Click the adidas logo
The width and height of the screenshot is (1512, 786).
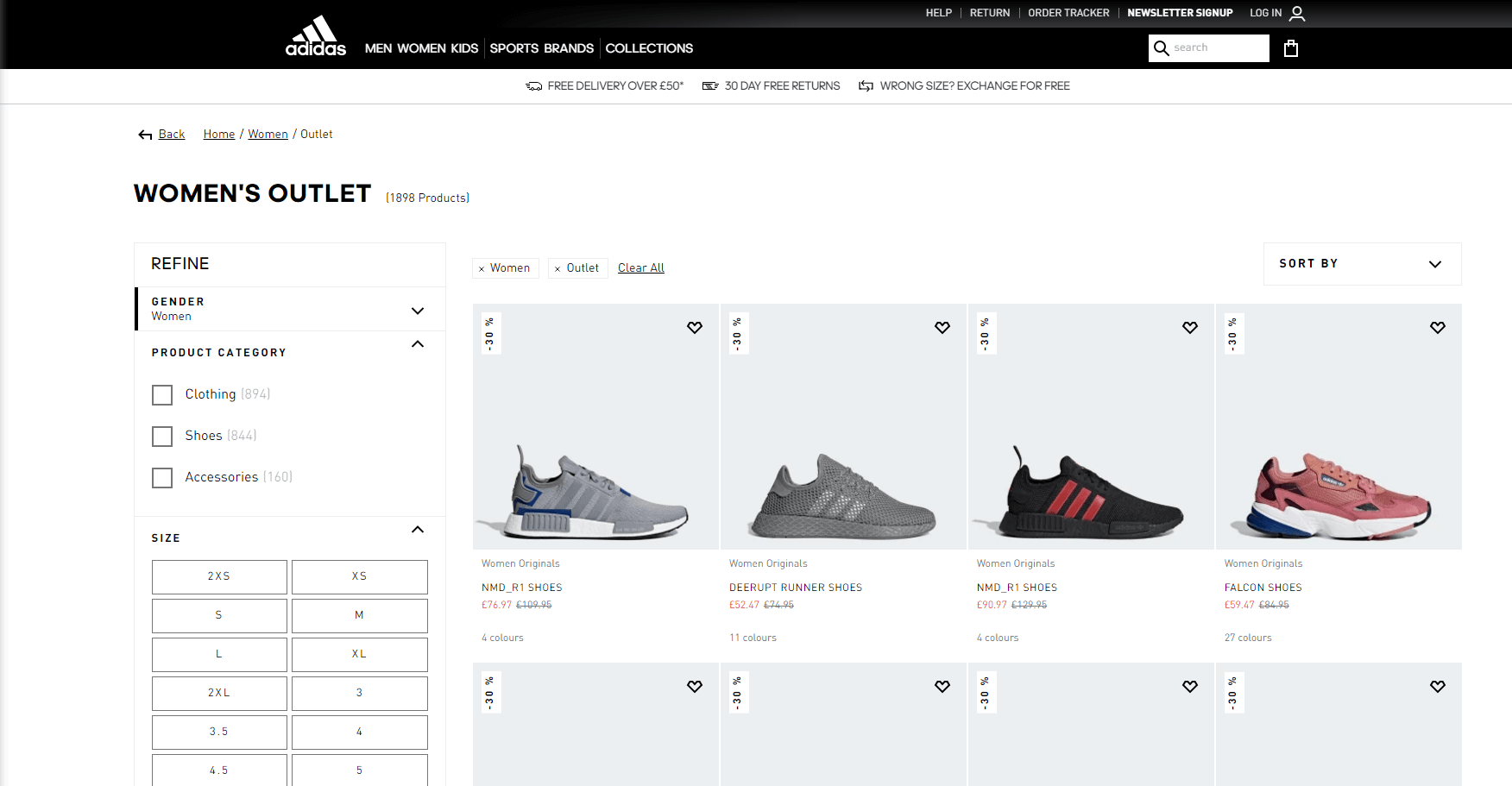[316, 36]
